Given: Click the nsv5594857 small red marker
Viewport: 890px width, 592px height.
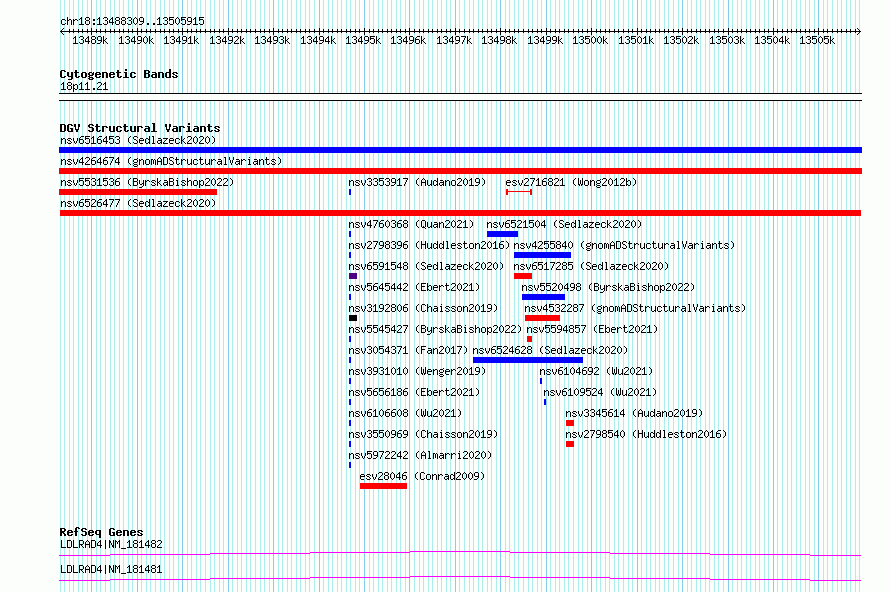Looking at the screenshot, I should (530, 339).
